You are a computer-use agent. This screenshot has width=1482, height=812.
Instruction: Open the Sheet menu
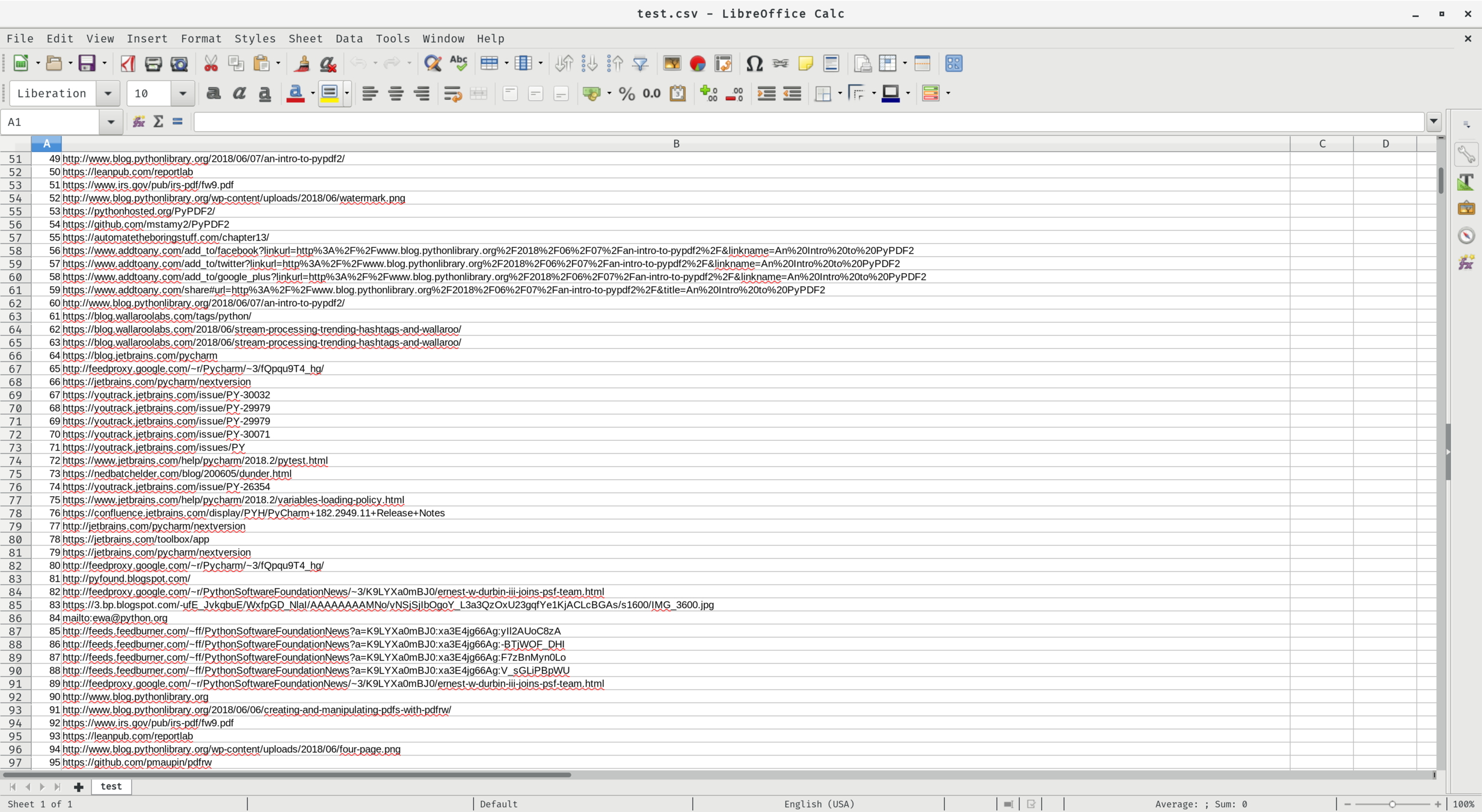coord(305,38)
